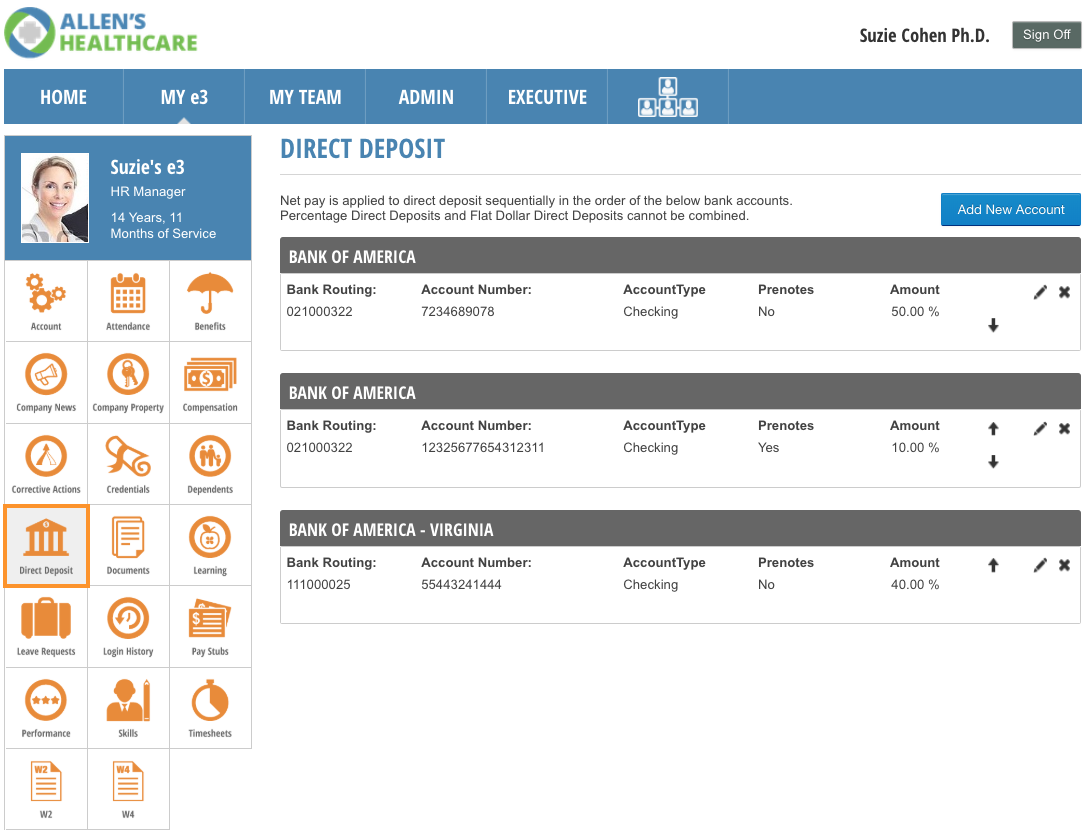
Task: Move first Bank of America account down
Action: pos(993,325)
